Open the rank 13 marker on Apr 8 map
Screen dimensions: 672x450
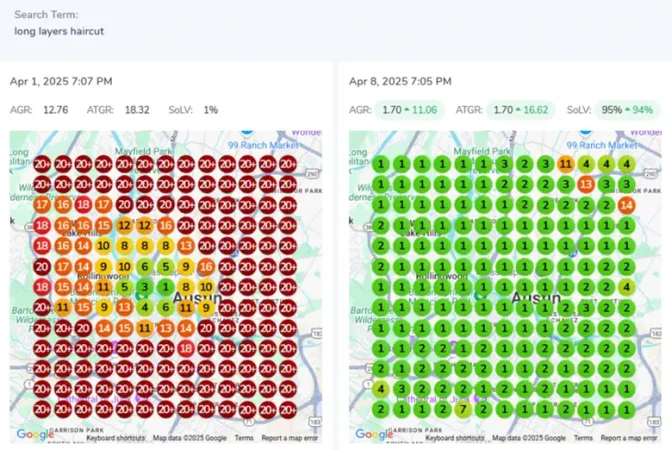pyautogui.click(x=585, y=184)
